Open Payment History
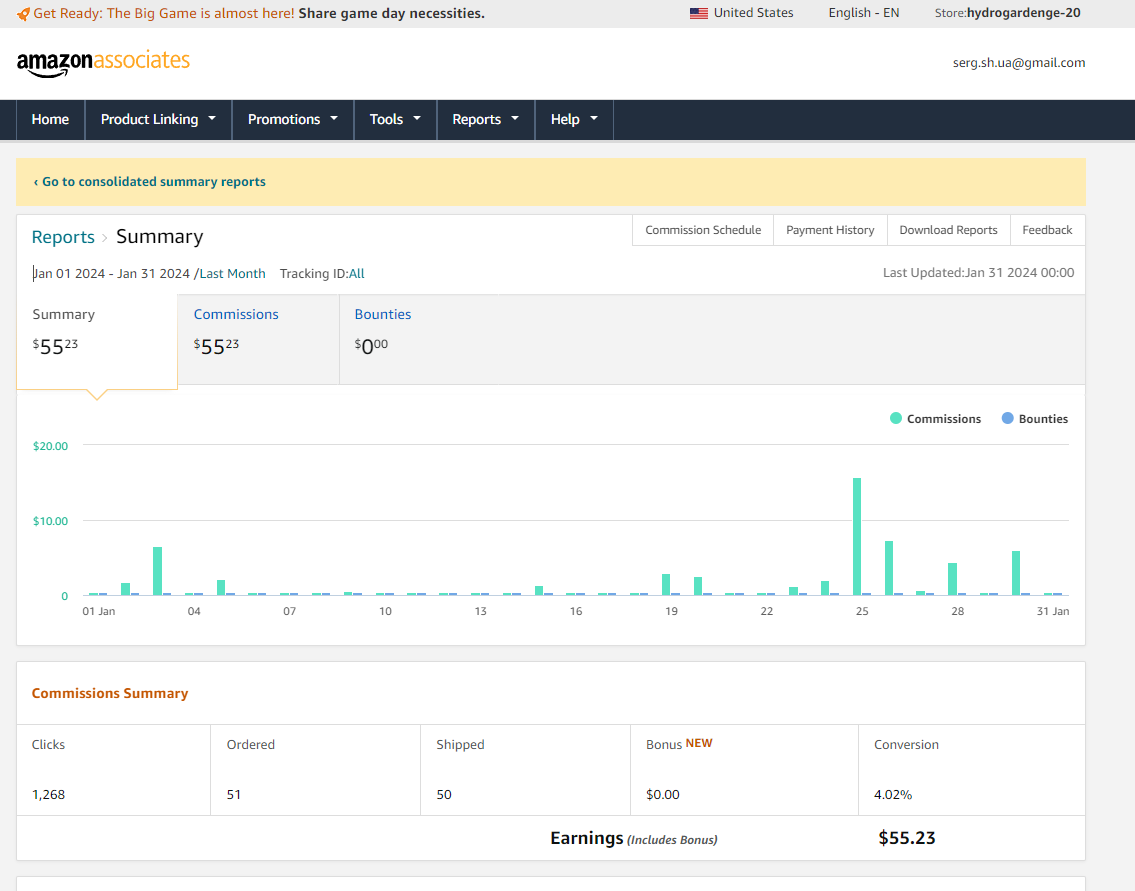 pos(830,230)
